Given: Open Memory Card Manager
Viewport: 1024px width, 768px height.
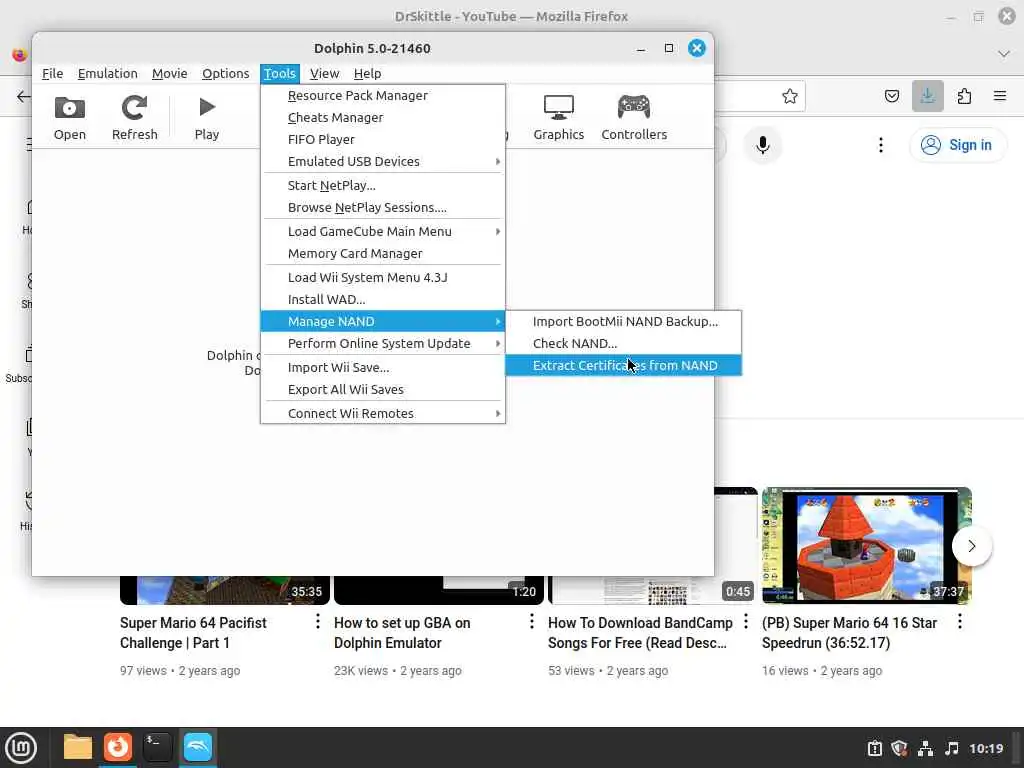Looking at the screenshot, I should click(383, 253).
